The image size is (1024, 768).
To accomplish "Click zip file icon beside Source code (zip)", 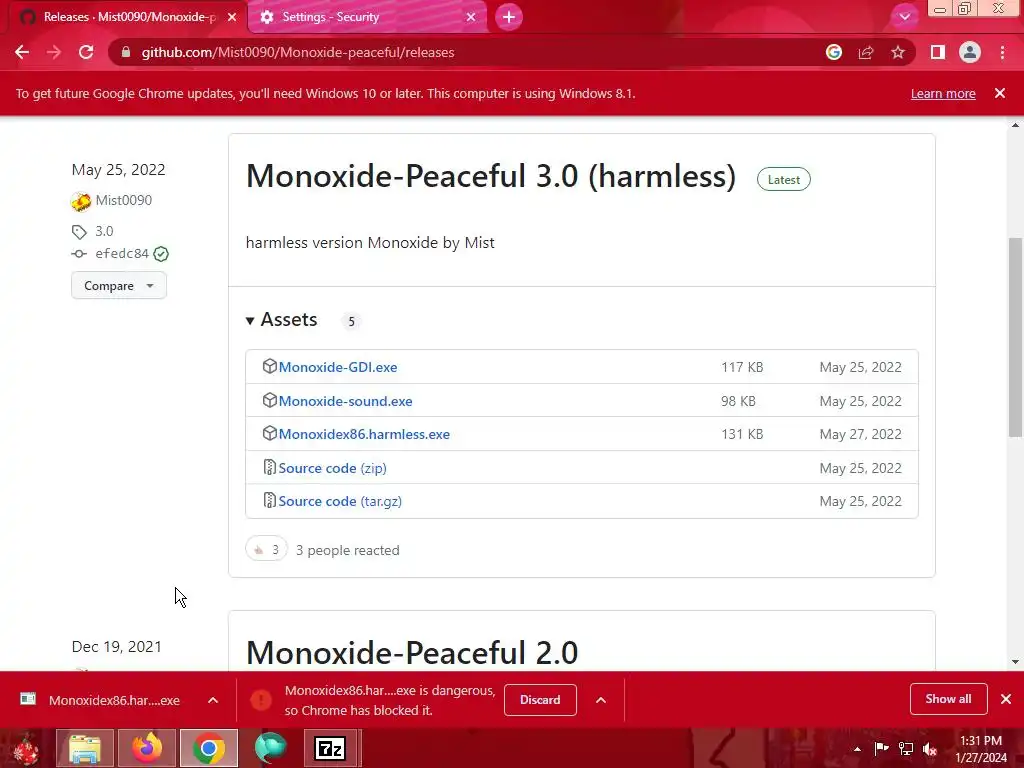I will click(269, 467).
